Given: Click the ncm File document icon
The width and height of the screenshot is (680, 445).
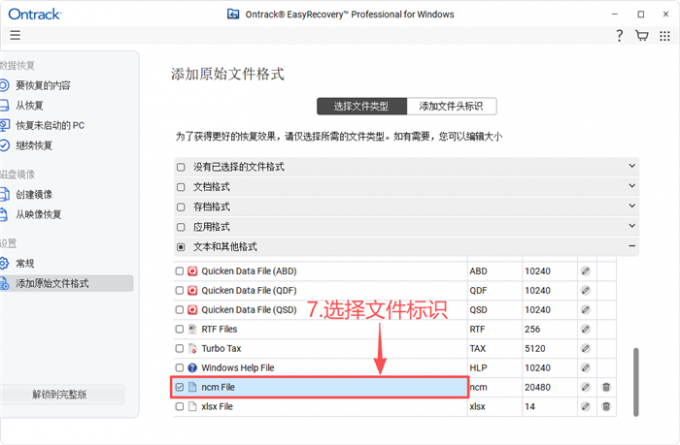Looking at the screenshot, I should point(193,387).
